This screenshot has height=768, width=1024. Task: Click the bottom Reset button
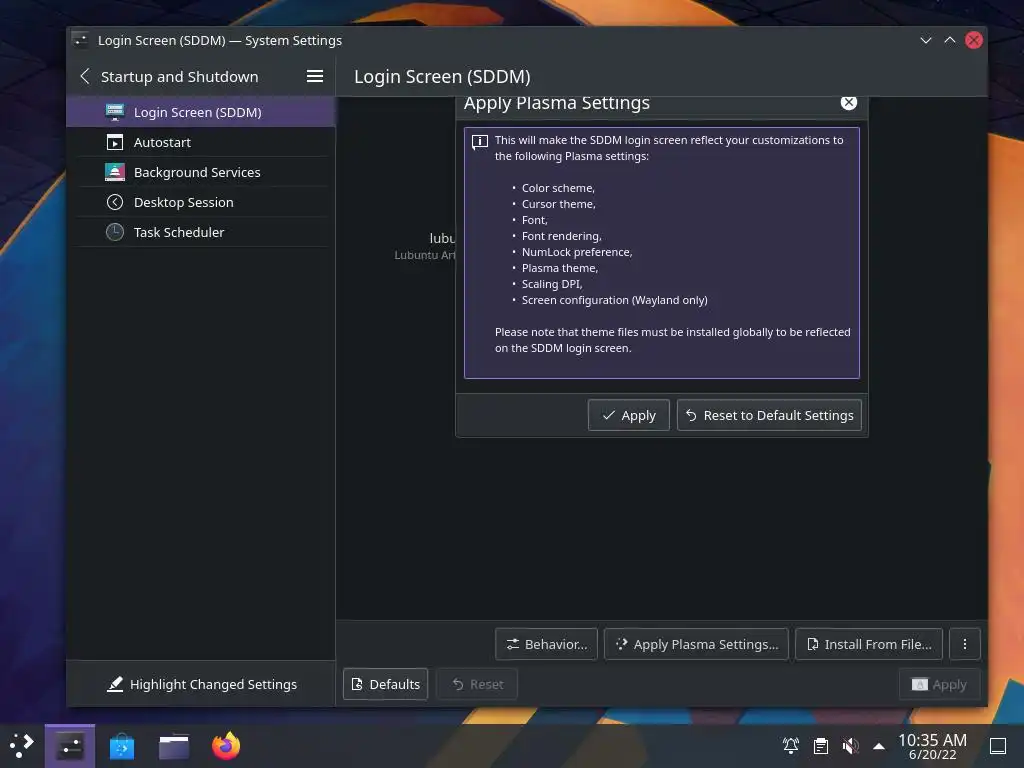[x=477, y=684]
